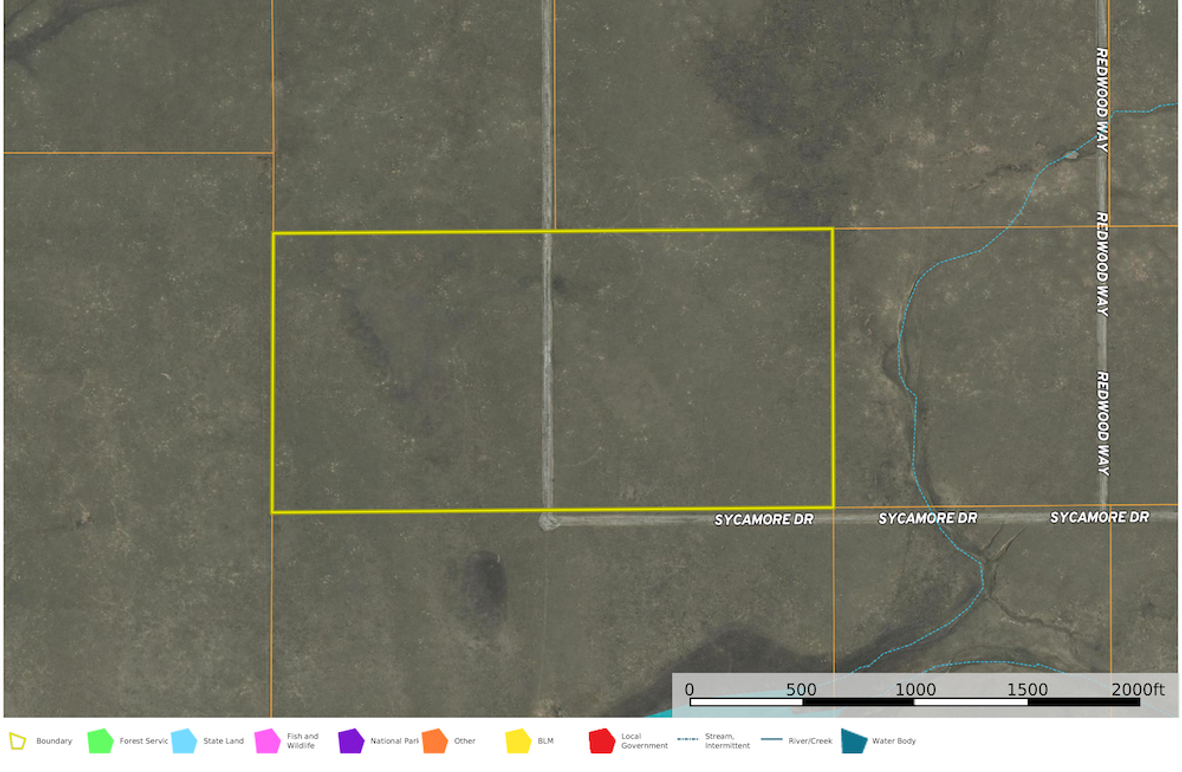1182x772 pixels.
Task: Click the green Forest Service legend icon
Action: click(x=100, y=741)
